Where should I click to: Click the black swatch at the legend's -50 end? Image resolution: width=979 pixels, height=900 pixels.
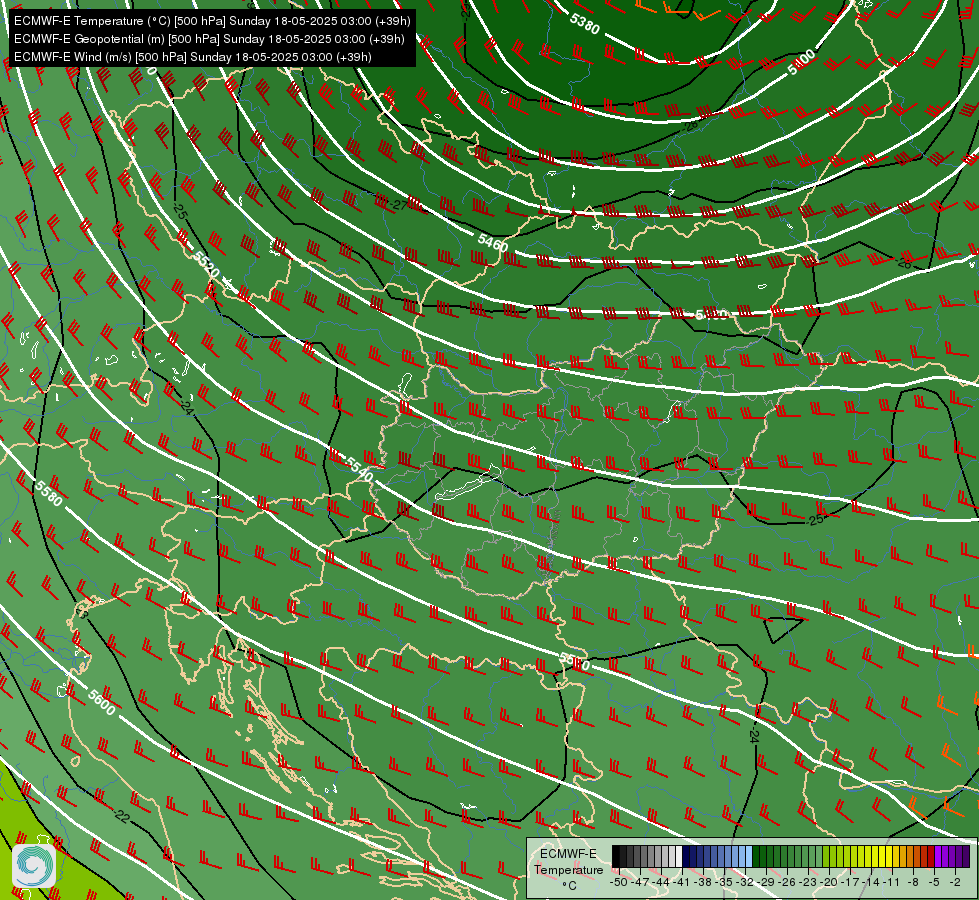(616, 857)
